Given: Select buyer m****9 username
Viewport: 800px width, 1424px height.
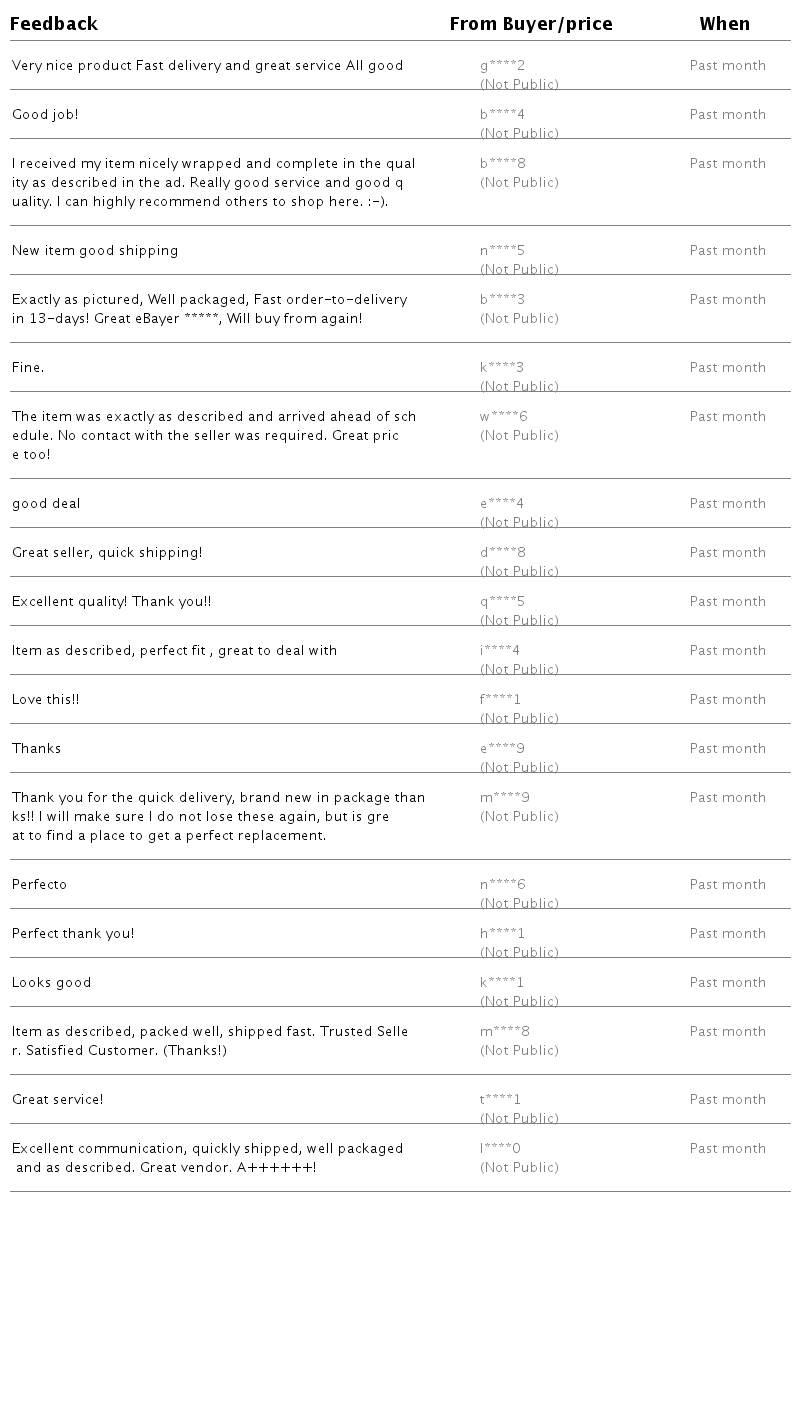Looking at the screenshot, I should [504, 798].
